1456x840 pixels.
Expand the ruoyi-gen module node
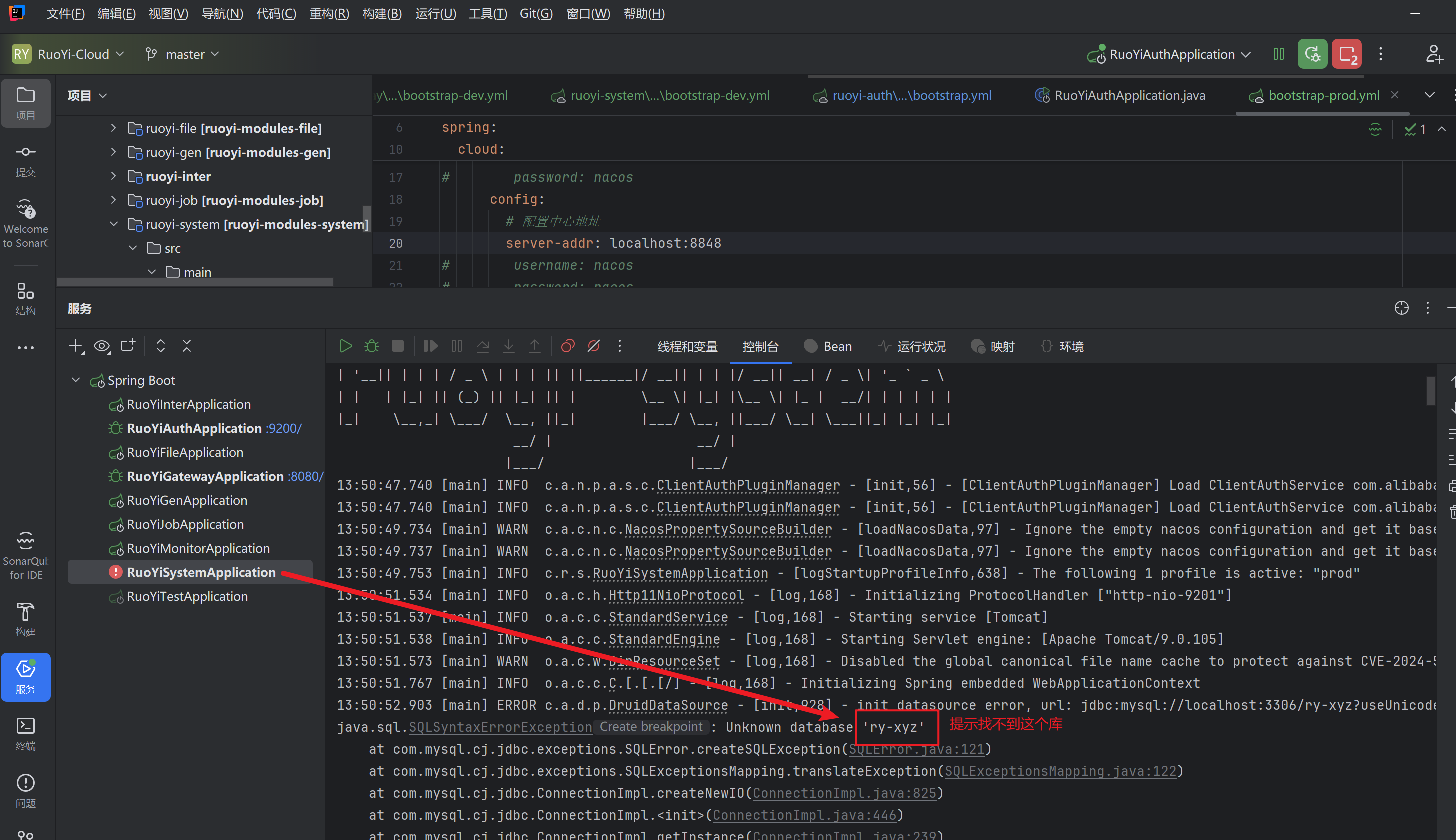(x=114, y=152)
